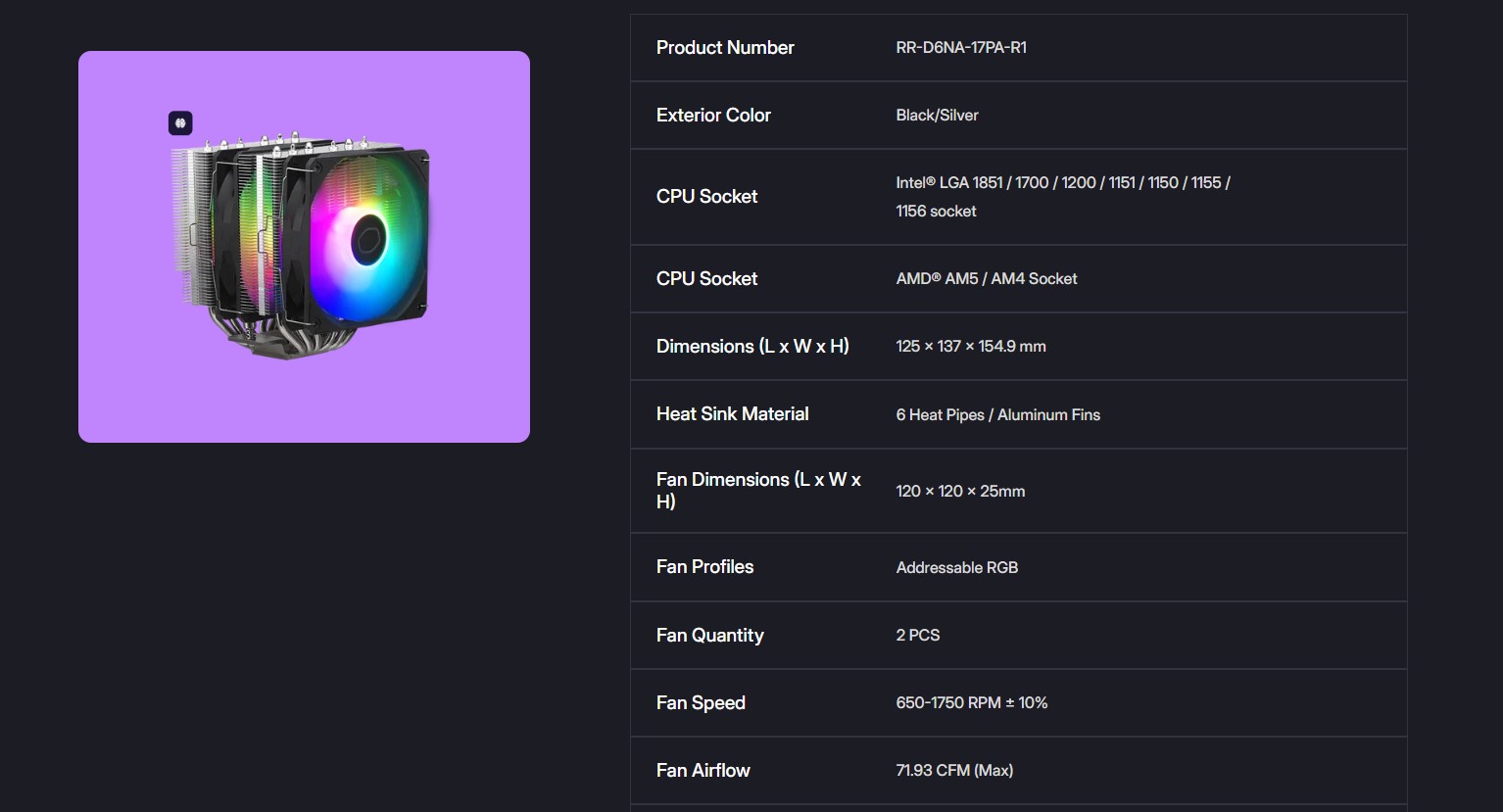Image resolution: width=1503 pixels, height=812 pixels.
Task: Click the Fan Dimensions (L x W x H) label
Action: coord(757,490)
